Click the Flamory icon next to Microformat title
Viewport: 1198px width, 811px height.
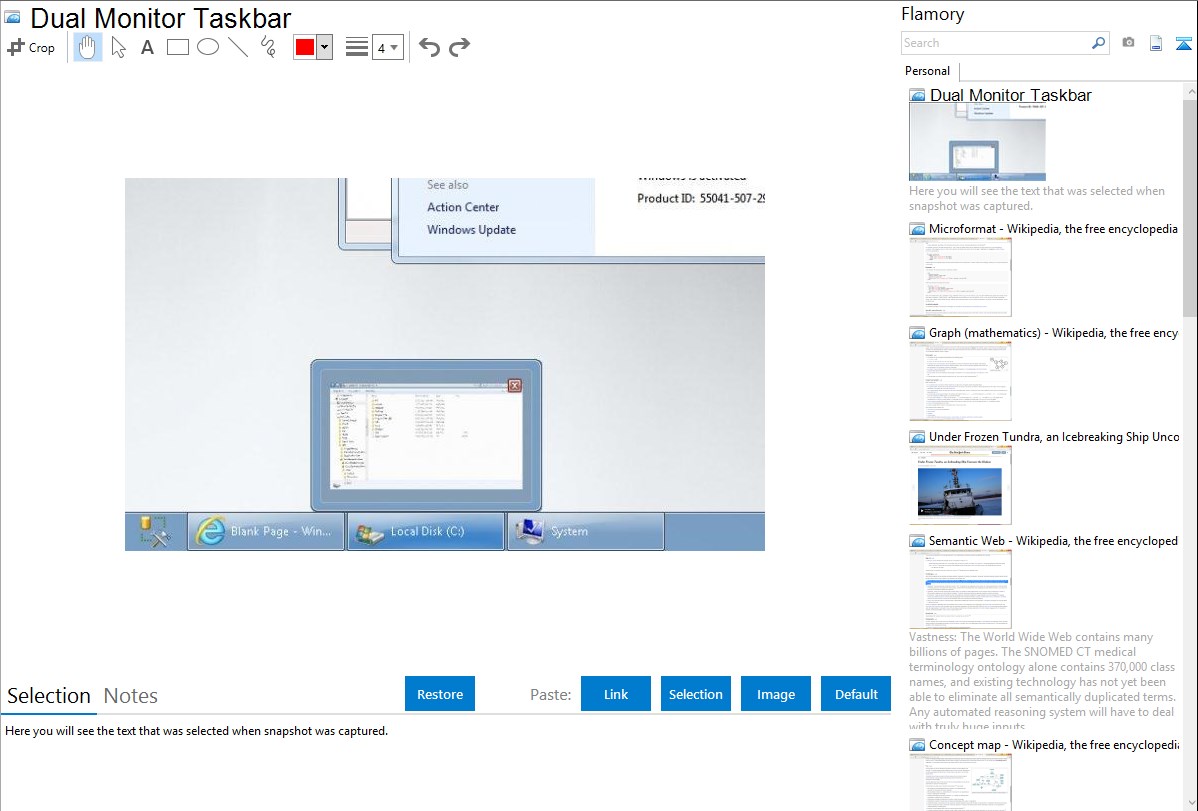coord(918,229)
